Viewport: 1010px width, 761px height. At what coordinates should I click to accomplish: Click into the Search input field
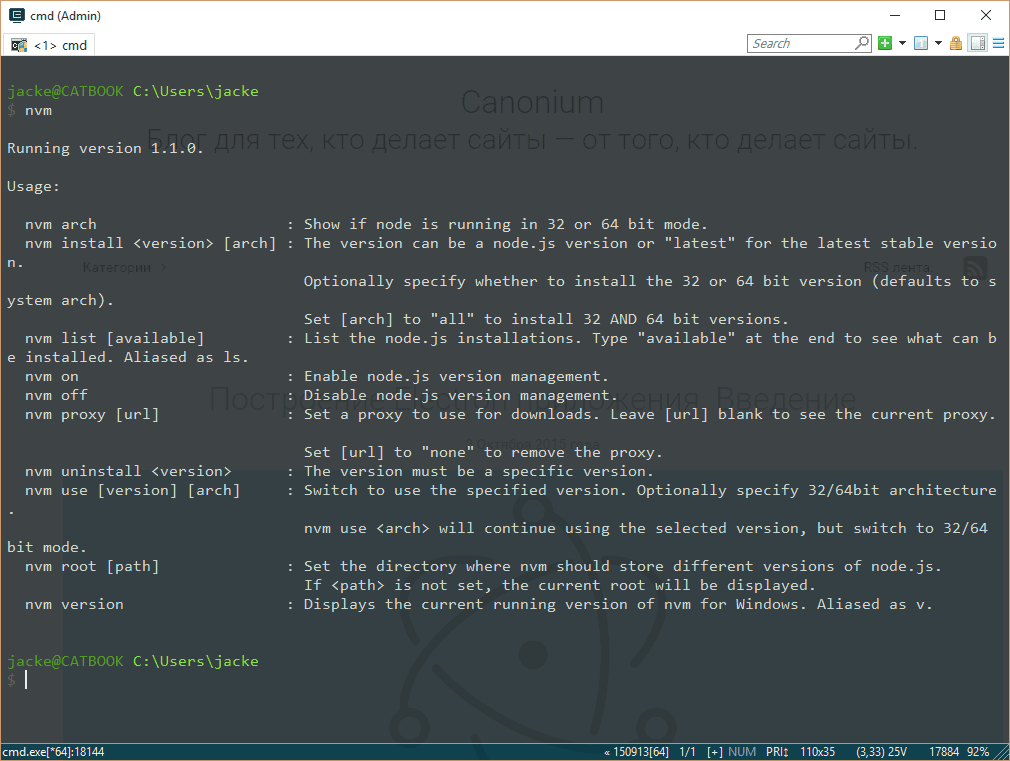tap(800, 43)
